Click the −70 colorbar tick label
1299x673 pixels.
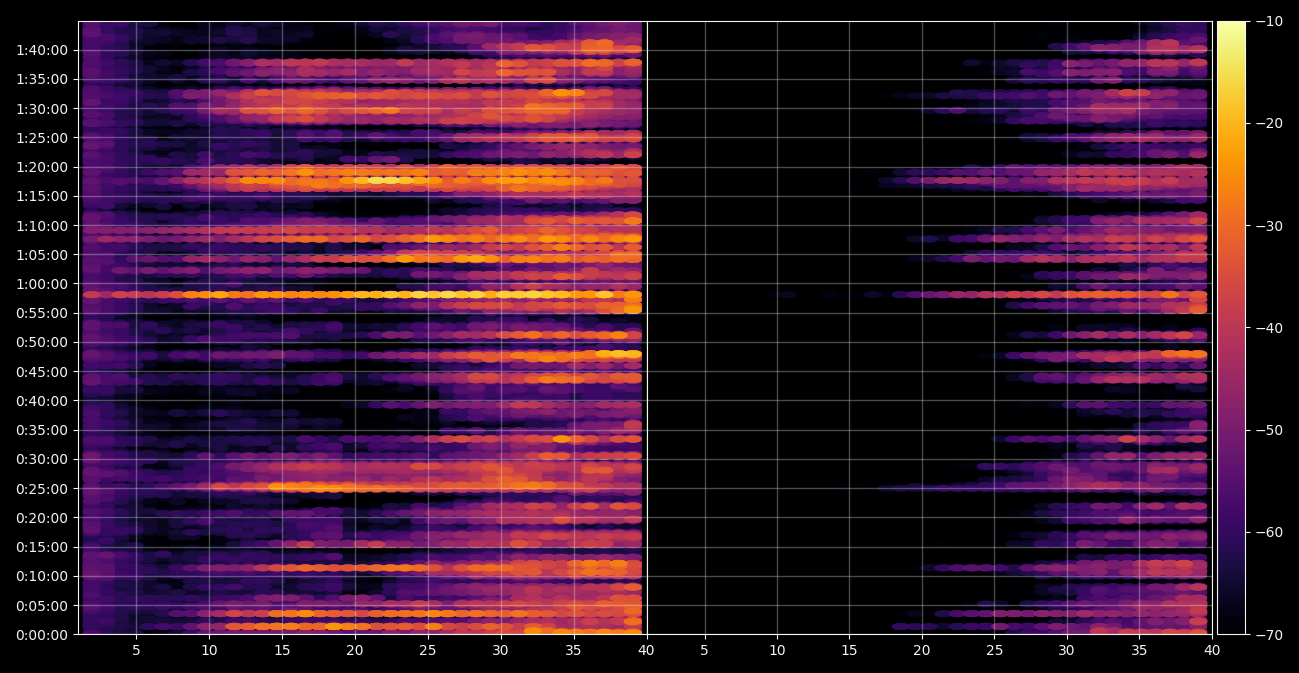point(1269,635)
